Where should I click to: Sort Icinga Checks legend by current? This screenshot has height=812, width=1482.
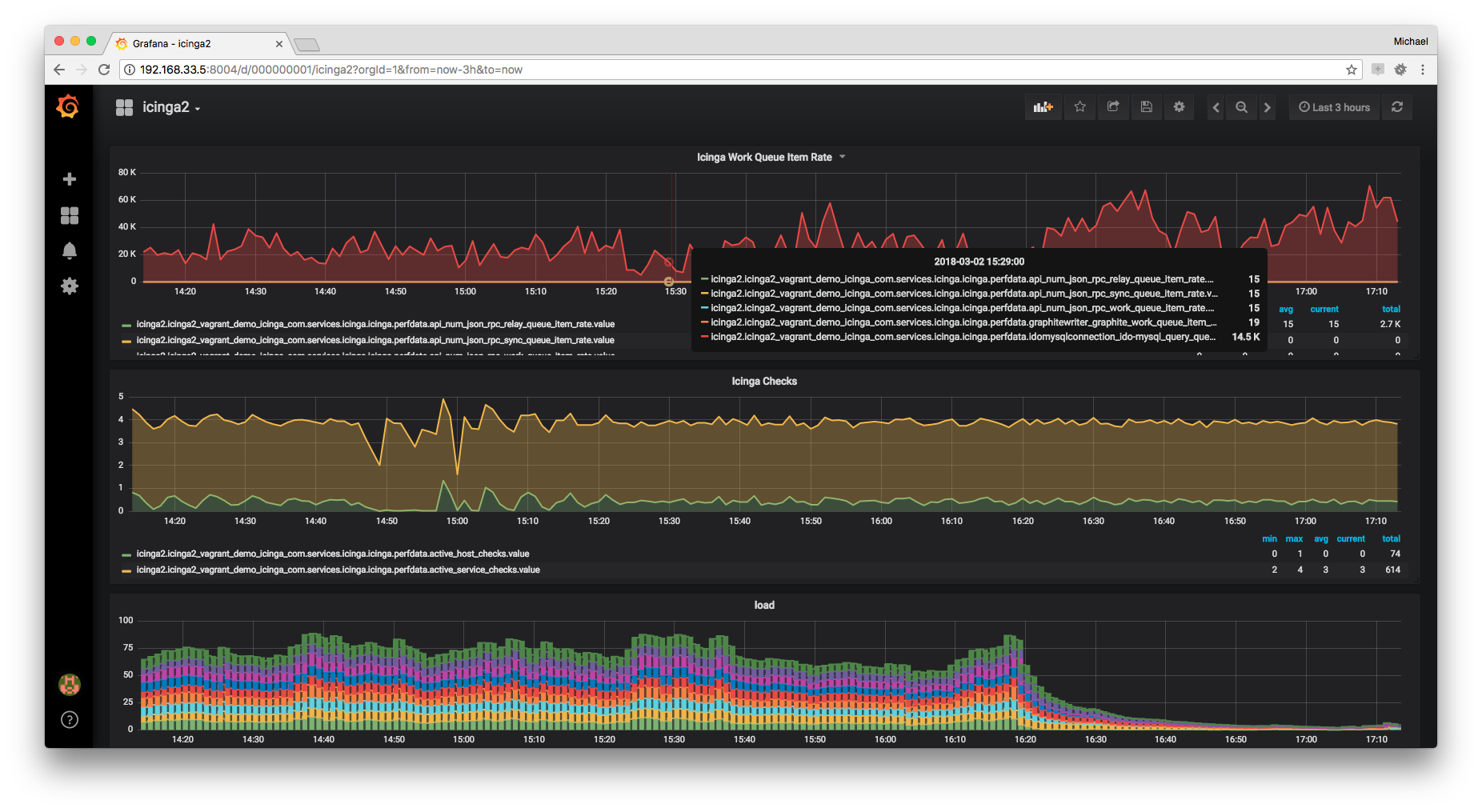pyautogui.click(x=1351, y=539)
